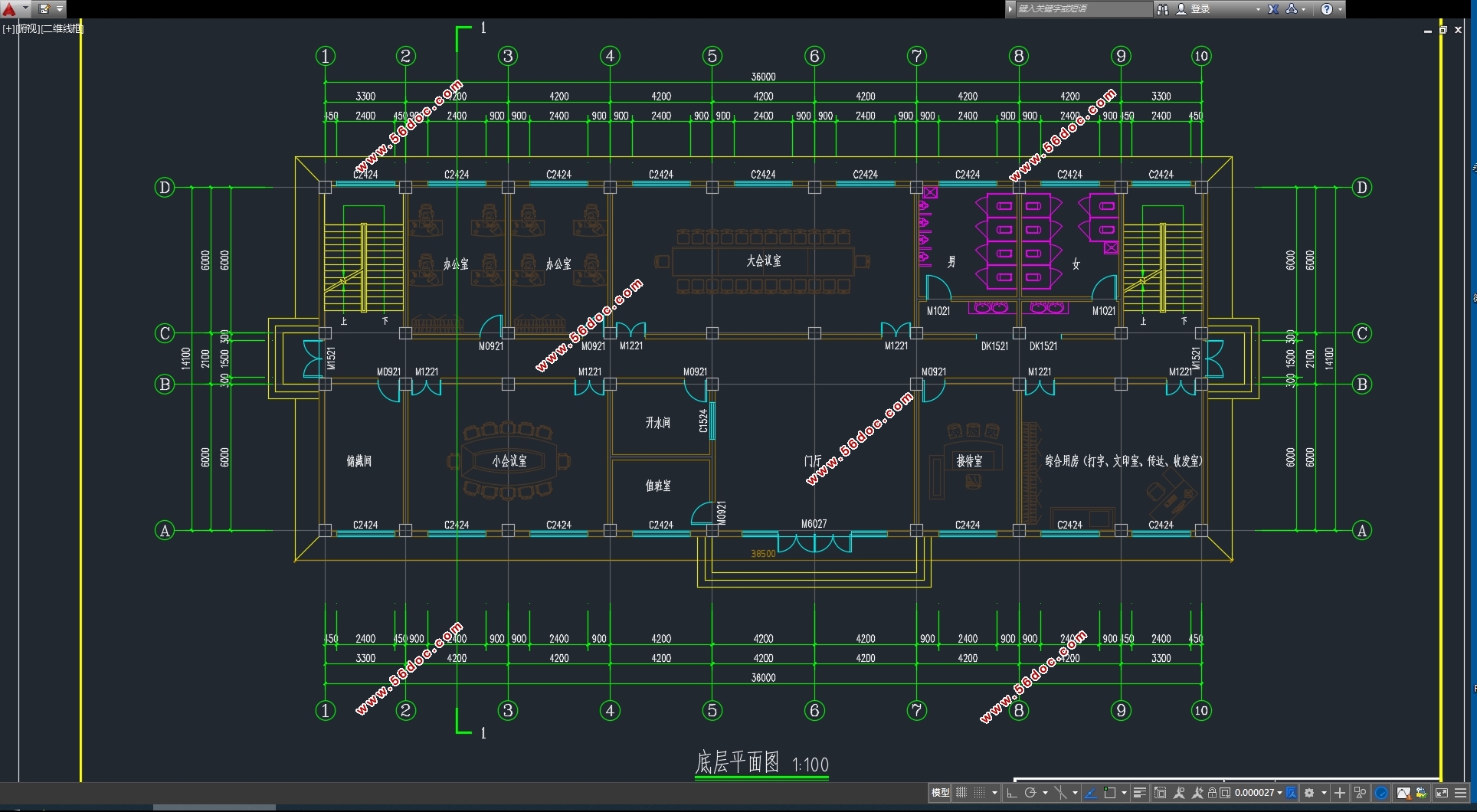
Task: Open the 俯视 view controls menu
Action: tap(28, 28)
